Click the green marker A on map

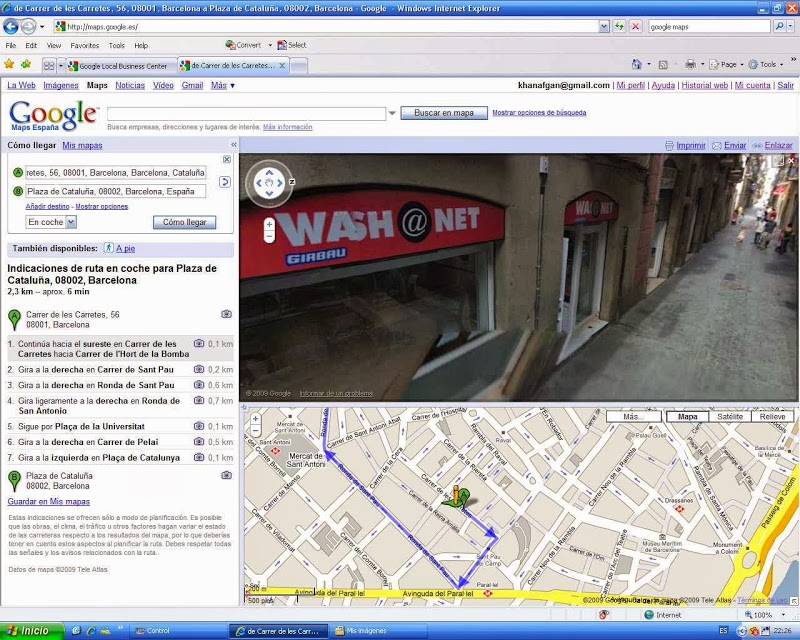click(464, 497)
